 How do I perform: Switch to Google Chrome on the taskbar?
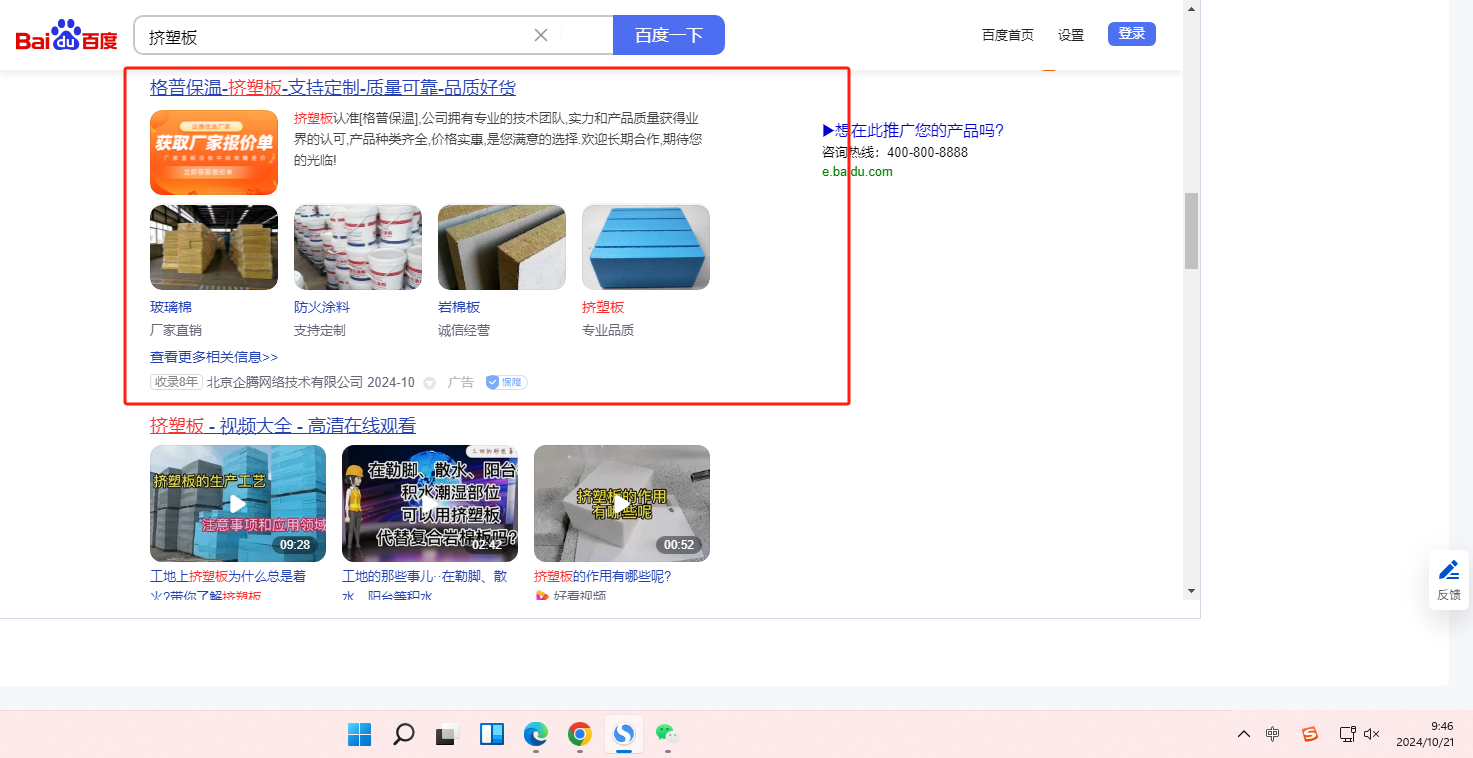click(580, 735)
